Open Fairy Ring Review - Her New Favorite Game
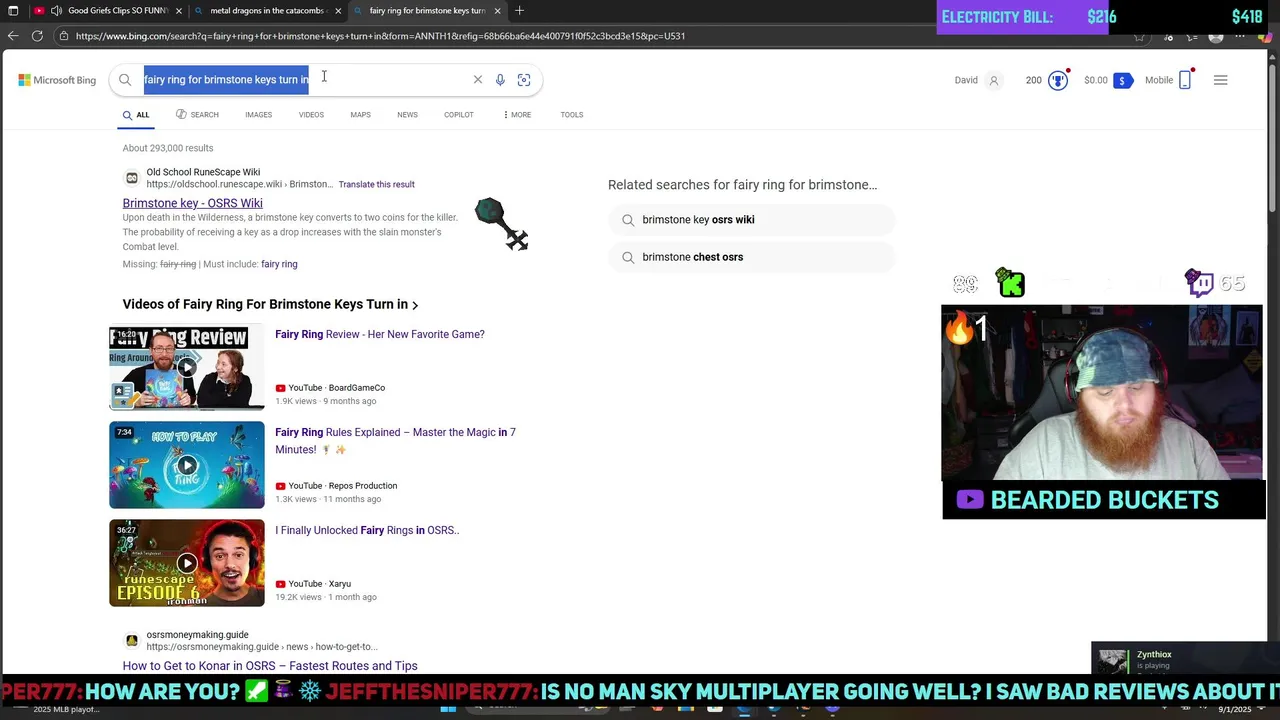This screenshot has height=720, width=1280. click(x=380, y=334)
